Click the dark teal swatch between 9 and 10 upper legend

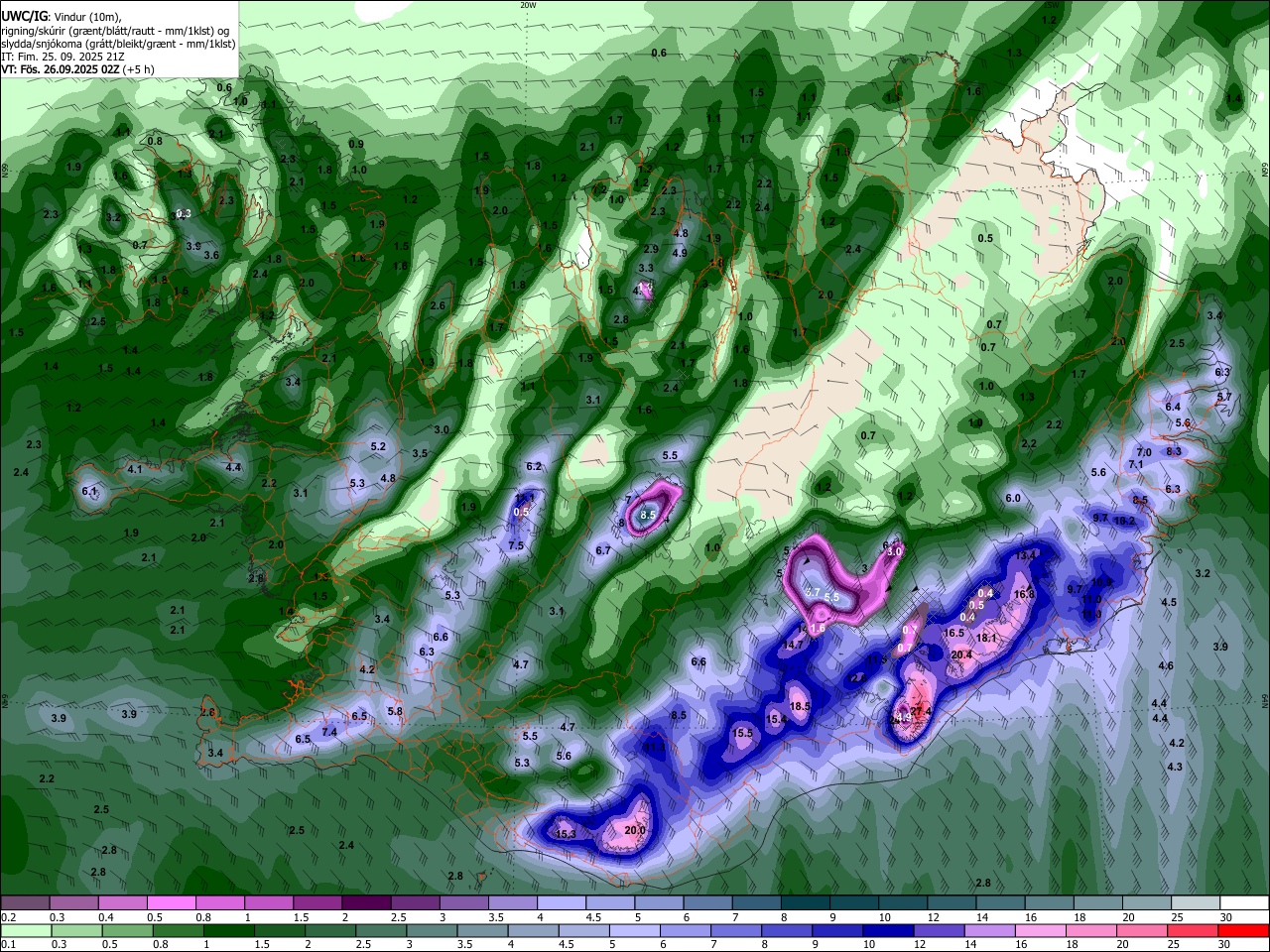coord(854,903)
